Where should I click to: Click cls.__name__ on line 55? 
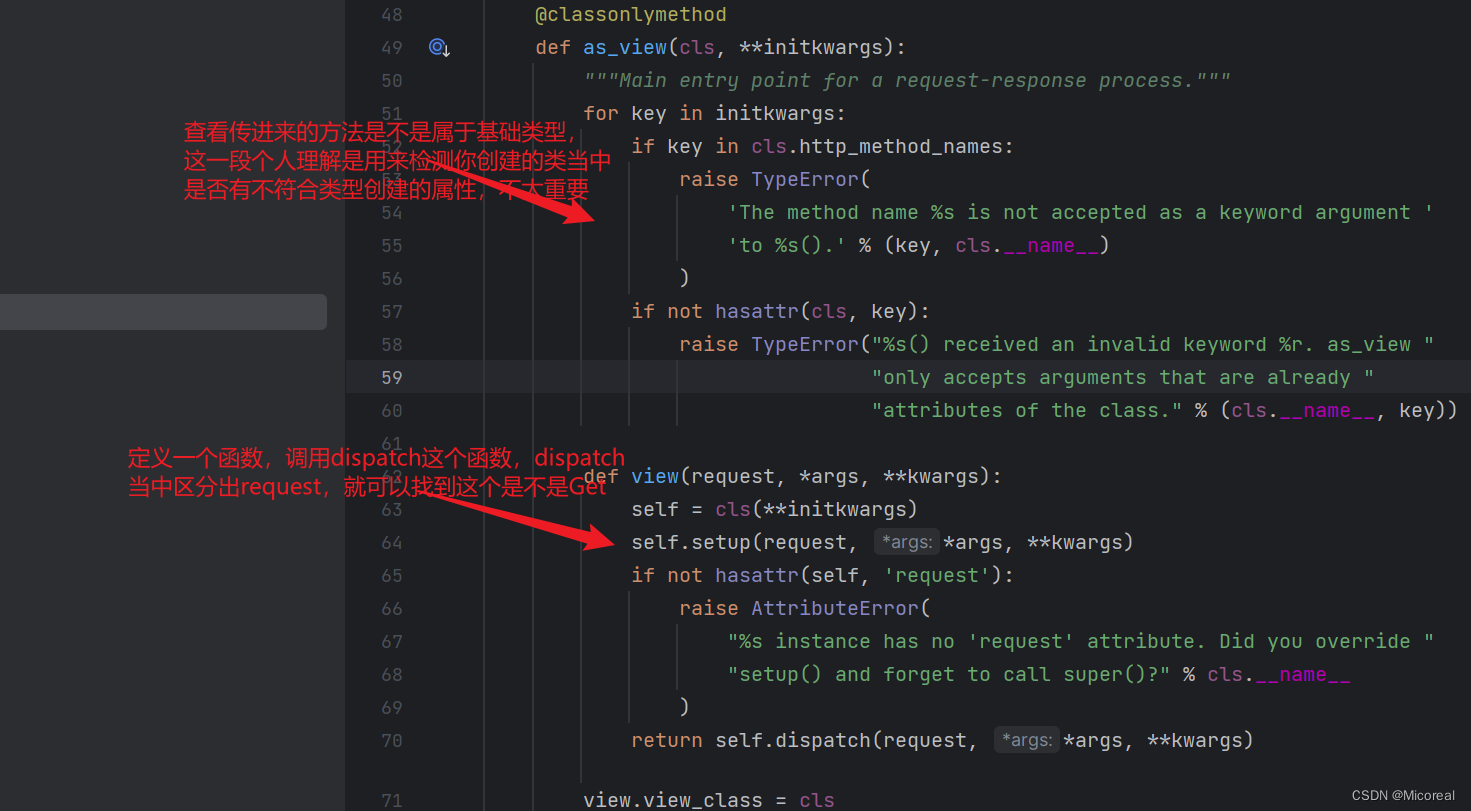click(x=1027, y=245)
